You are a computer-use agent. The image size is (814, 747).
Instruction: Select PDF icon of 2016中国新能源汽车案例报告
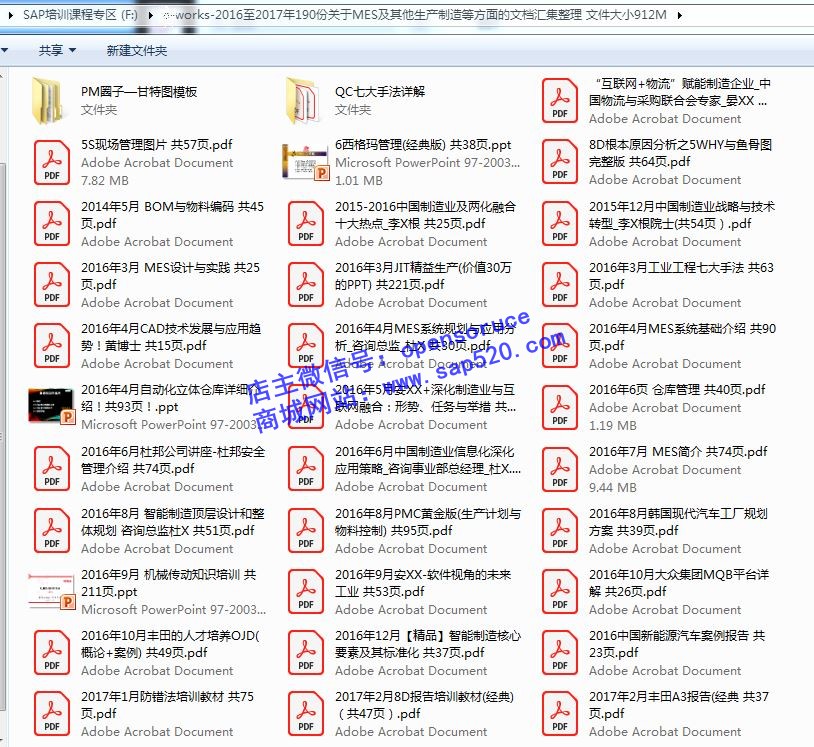[560, 653]
